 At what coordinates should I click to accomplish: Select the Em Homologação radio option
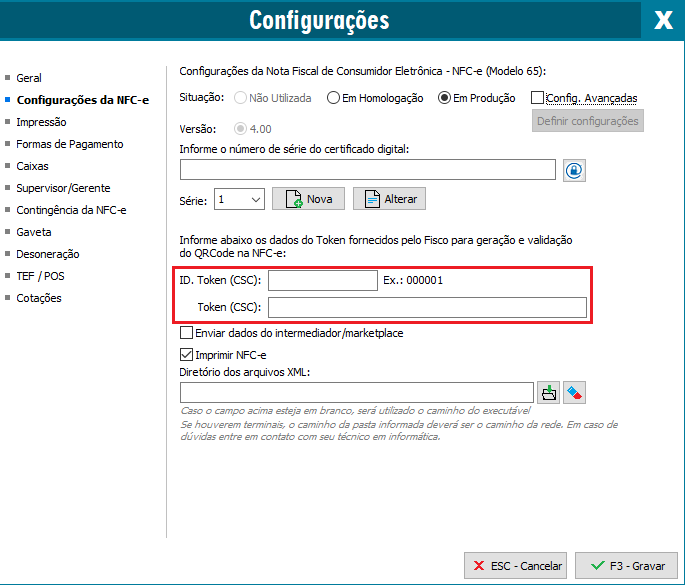tap(334, 98)
